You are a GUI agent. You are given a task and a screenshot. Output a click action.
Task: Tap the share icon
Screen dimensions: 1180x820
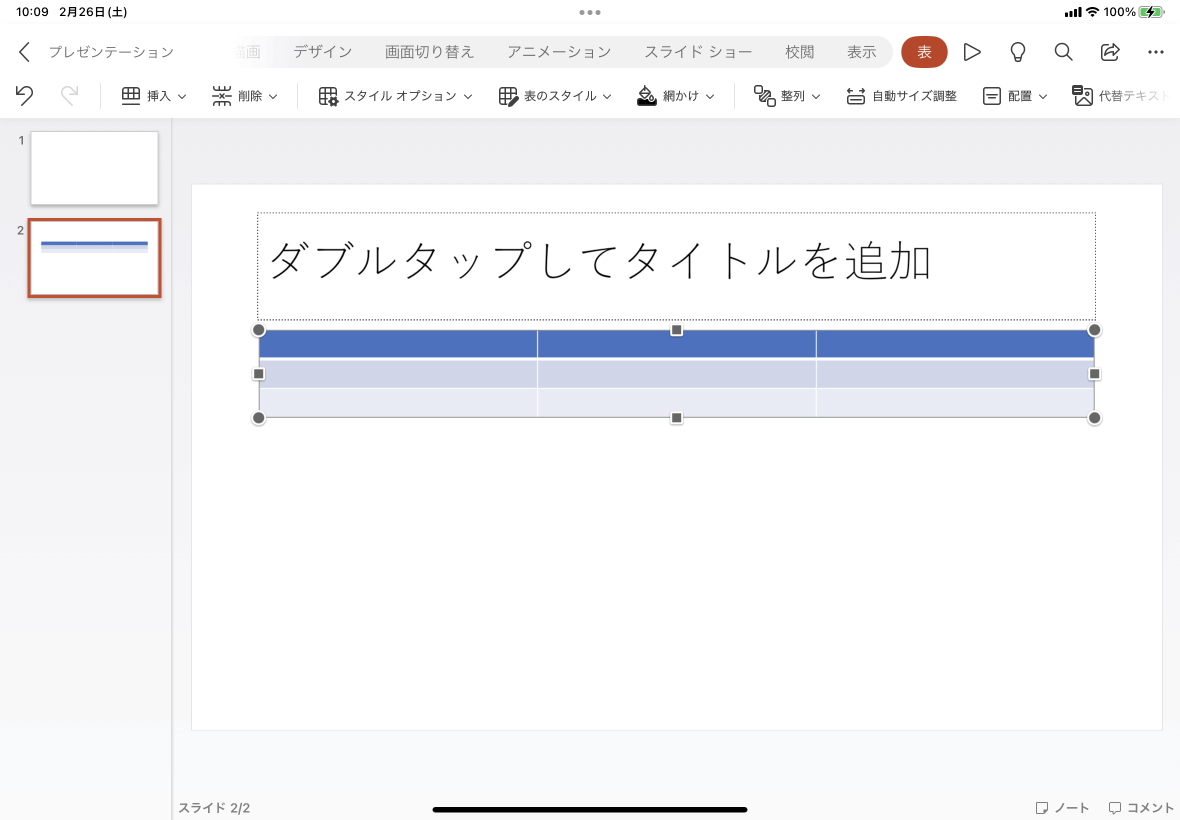1110,52
